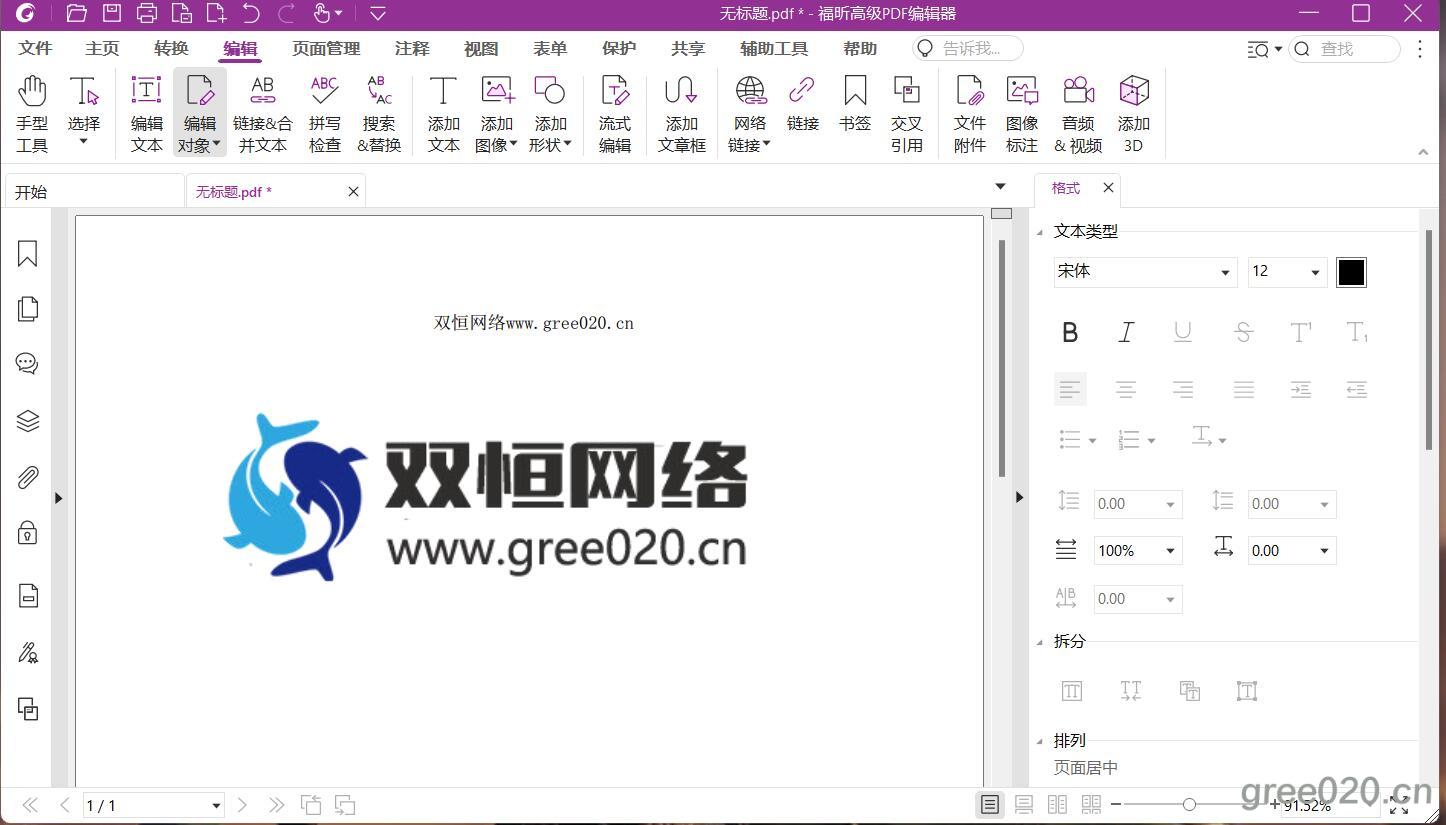Show the Comments side panel
Screen dimensions: 1446x825
(28, 364)
